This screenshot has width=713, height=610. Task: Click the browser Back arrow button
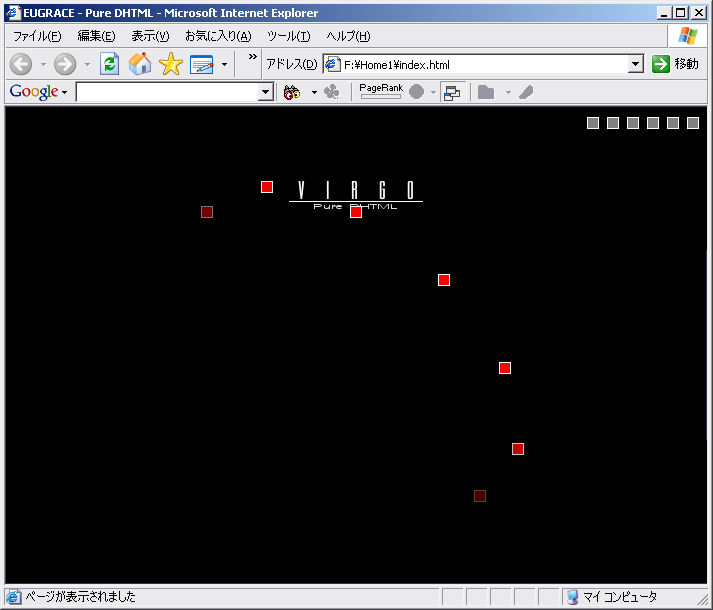[21, 64]
